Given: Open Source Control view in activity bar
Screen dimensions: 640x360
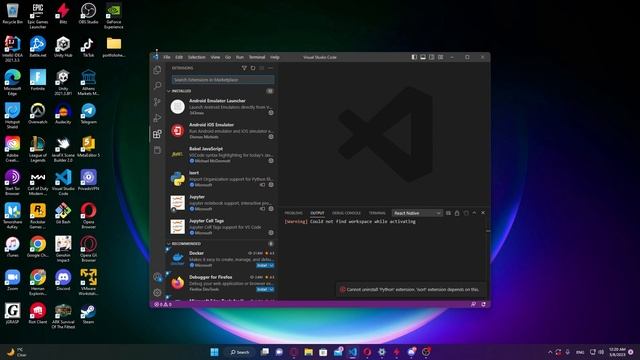Looking at the screenshot, I should point(157,102).
